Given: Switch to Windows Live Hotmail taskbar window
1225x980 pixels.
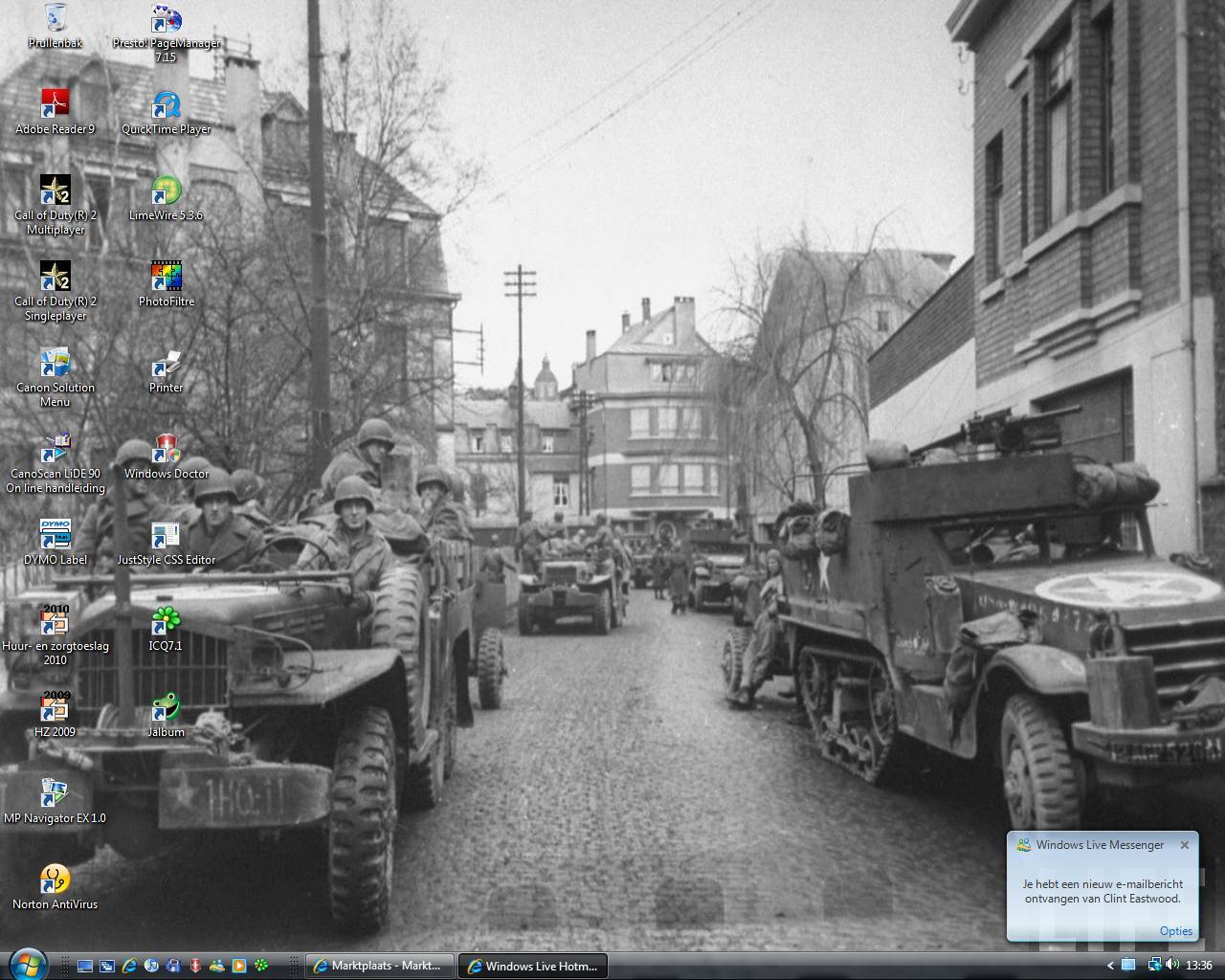Looking at the screenshot, I should [532, 966].
